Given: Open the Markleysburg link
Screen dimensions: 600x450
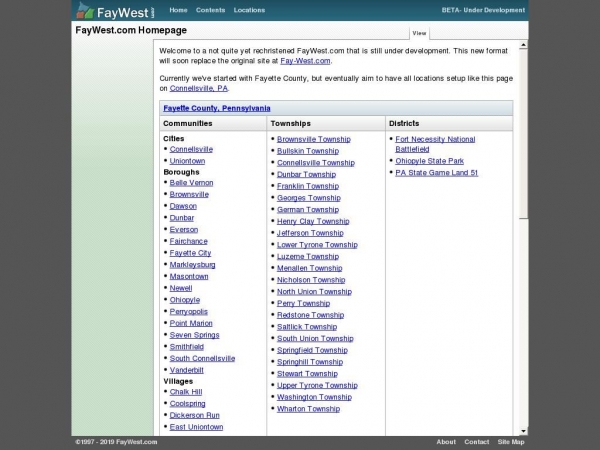Looking at the screenshot, I should coord(192,265).
